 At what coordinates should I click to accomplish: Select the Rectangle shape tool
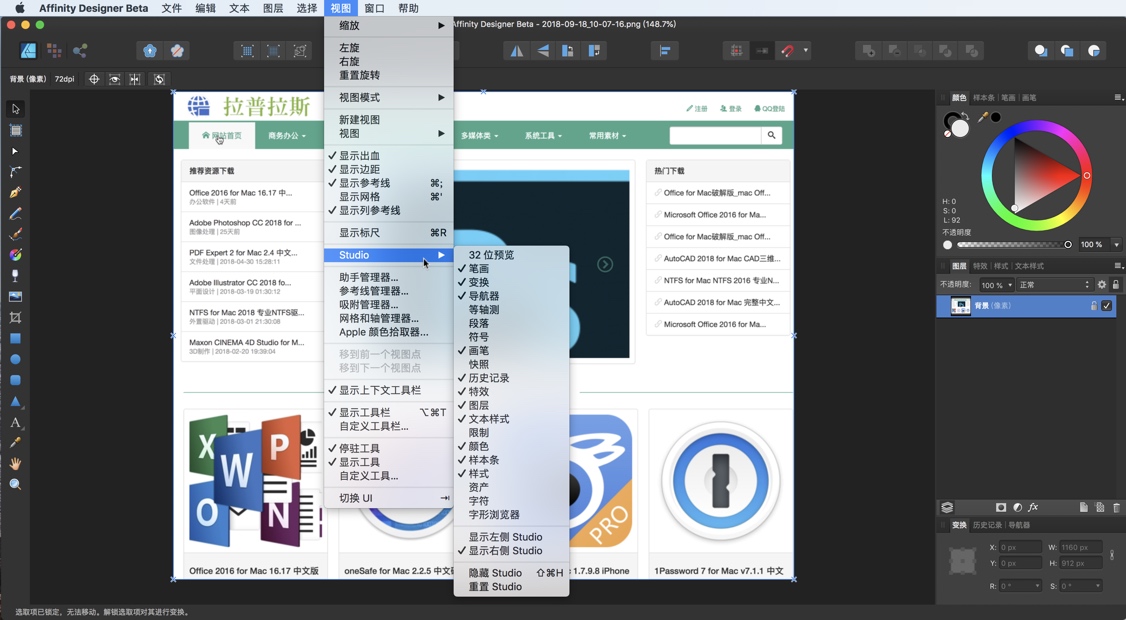point(15,338)
